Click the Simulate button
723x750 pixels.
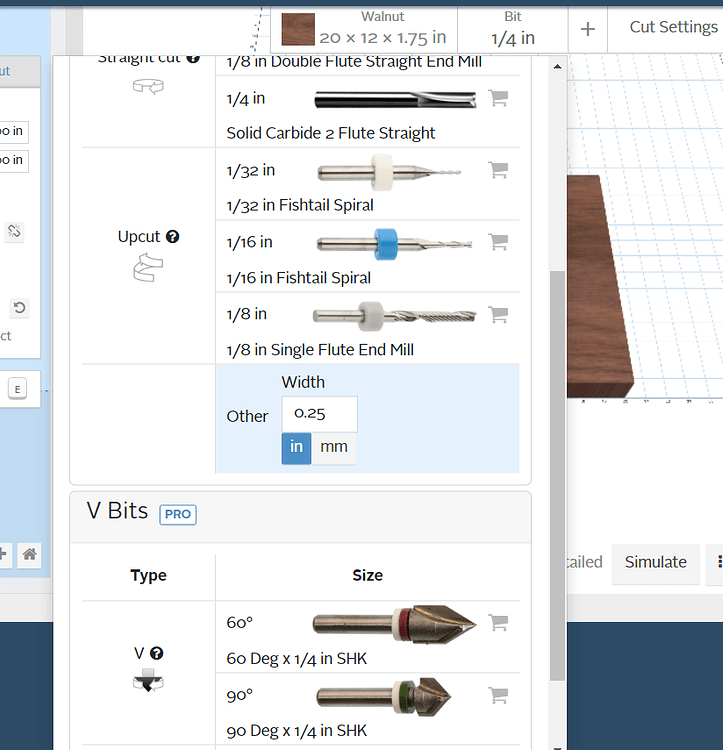pyautogui.click(x=656, y=563)
